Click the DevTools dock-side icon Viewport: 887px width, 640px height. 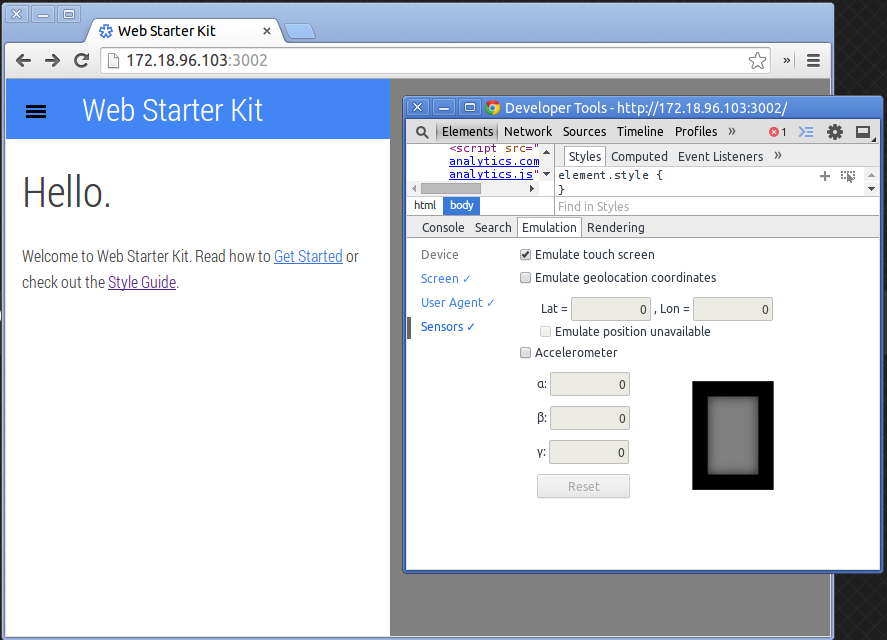[862, 132]
